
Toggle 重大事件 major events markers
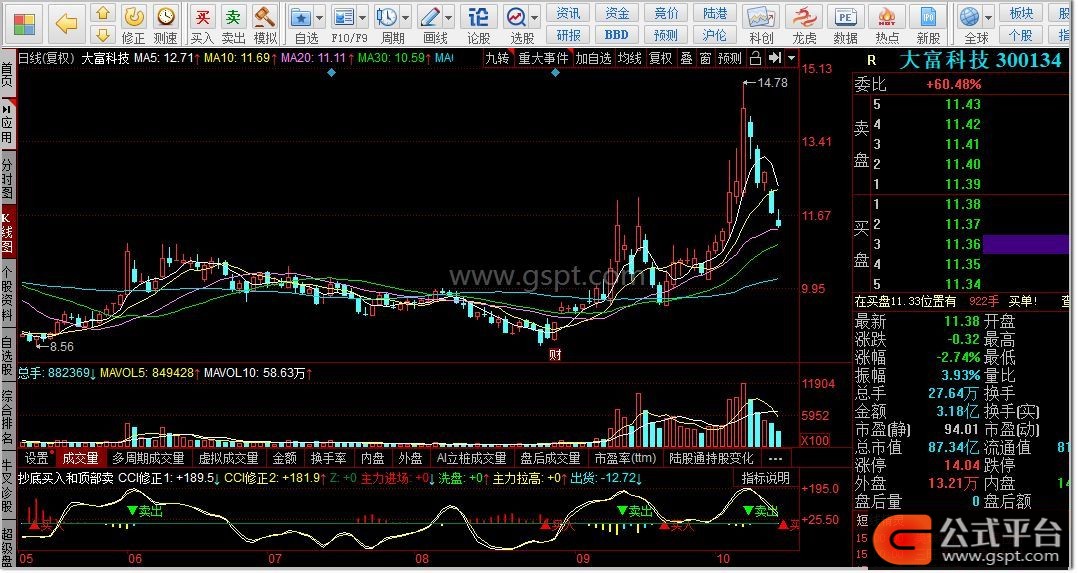(543, 58)
